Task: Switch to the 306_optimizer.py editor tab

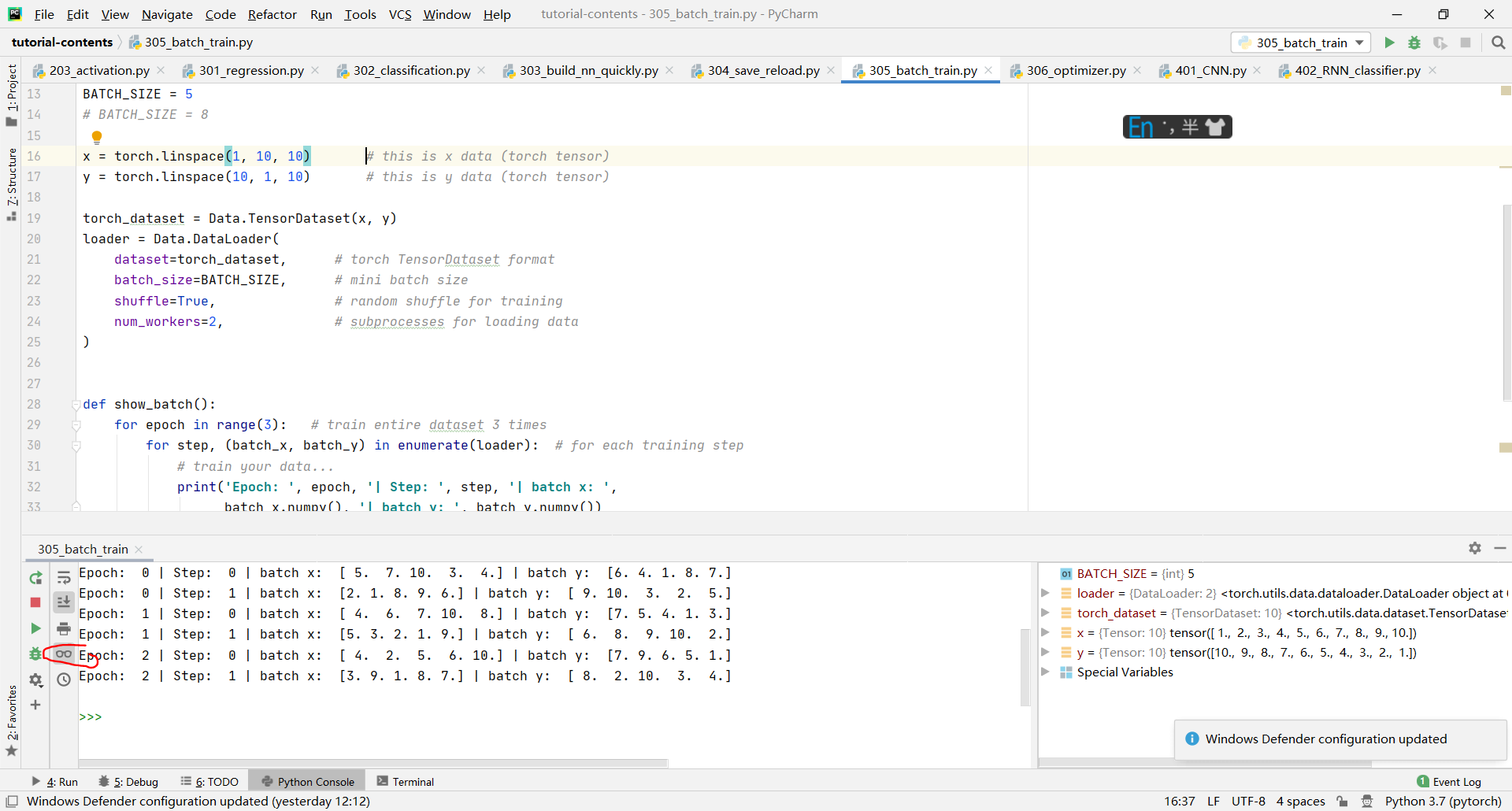Action: 1075,70
